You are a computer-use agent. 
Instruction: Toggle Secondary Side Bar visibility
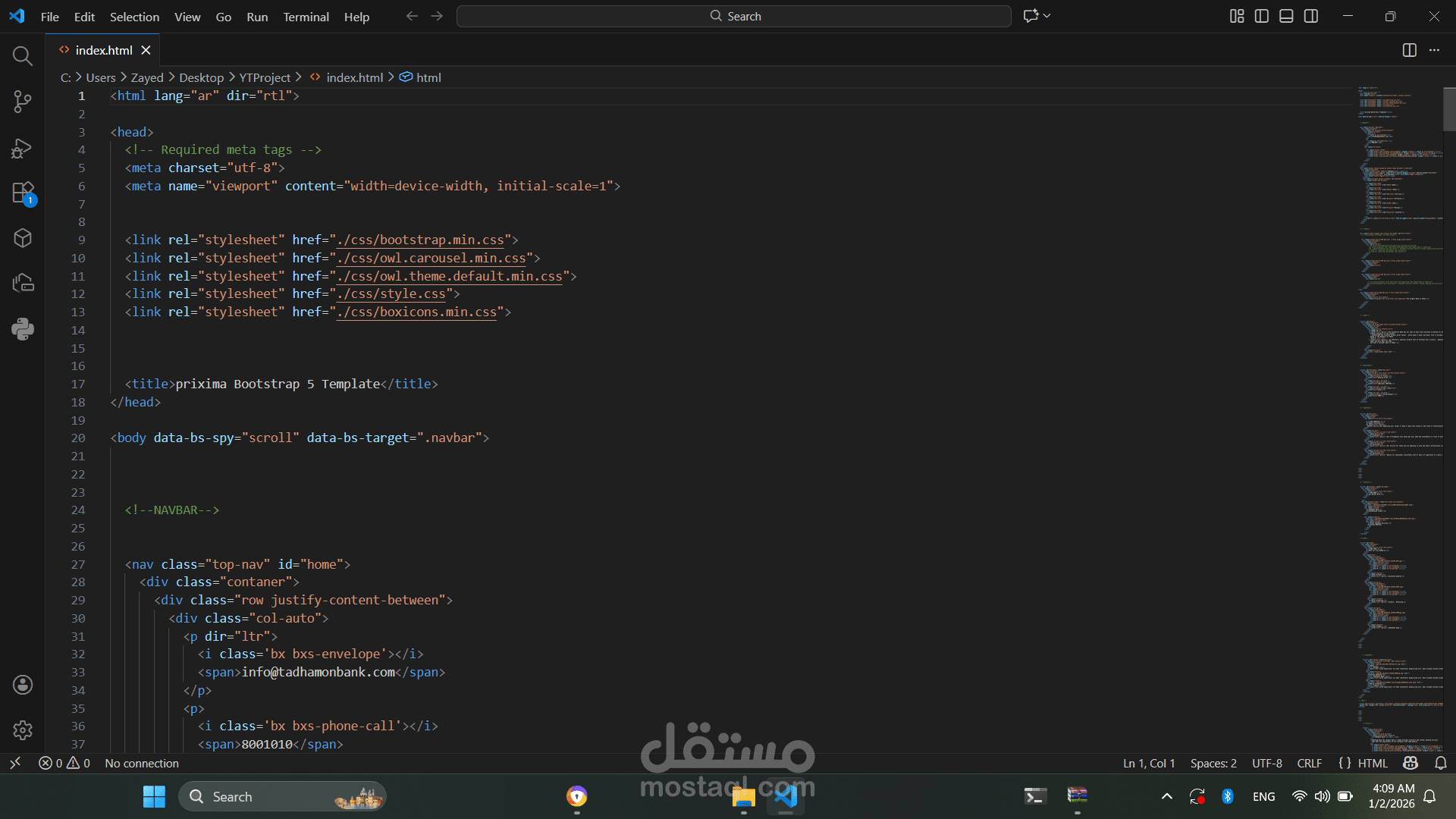[x=1311, y=16]
